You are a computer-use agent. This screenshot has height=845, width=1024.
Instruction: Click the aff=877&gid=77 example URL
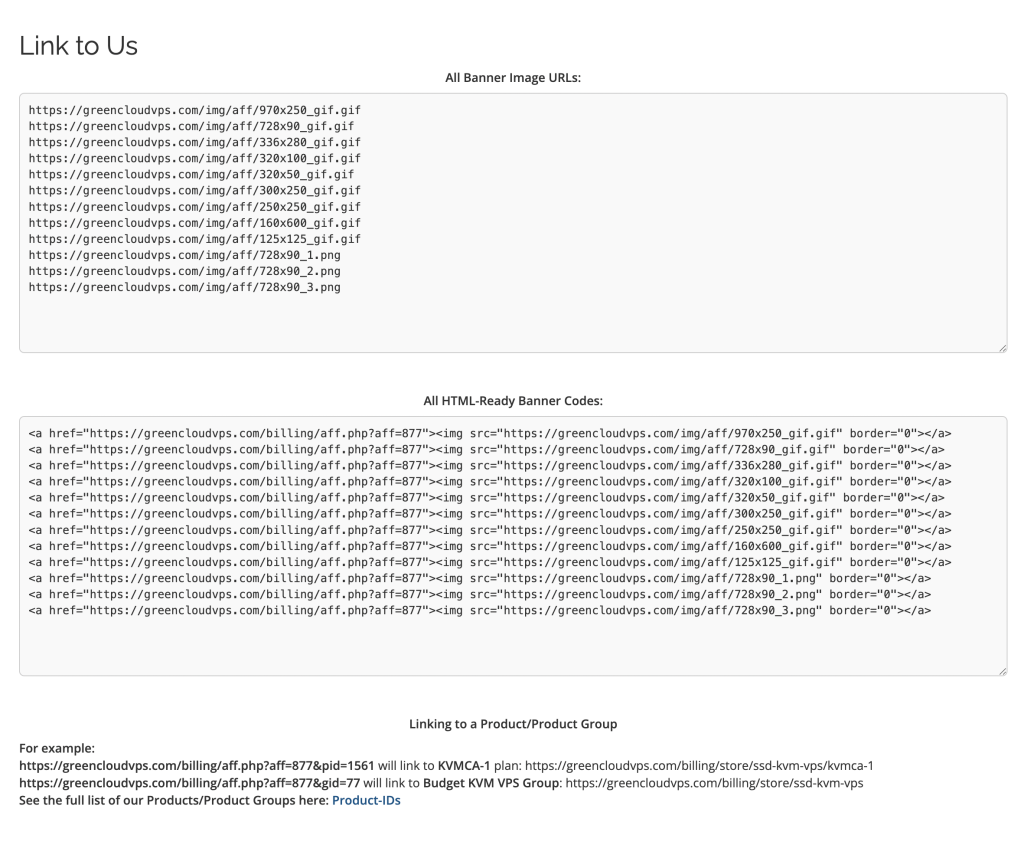pyautogui.click(x=189, y=783)
